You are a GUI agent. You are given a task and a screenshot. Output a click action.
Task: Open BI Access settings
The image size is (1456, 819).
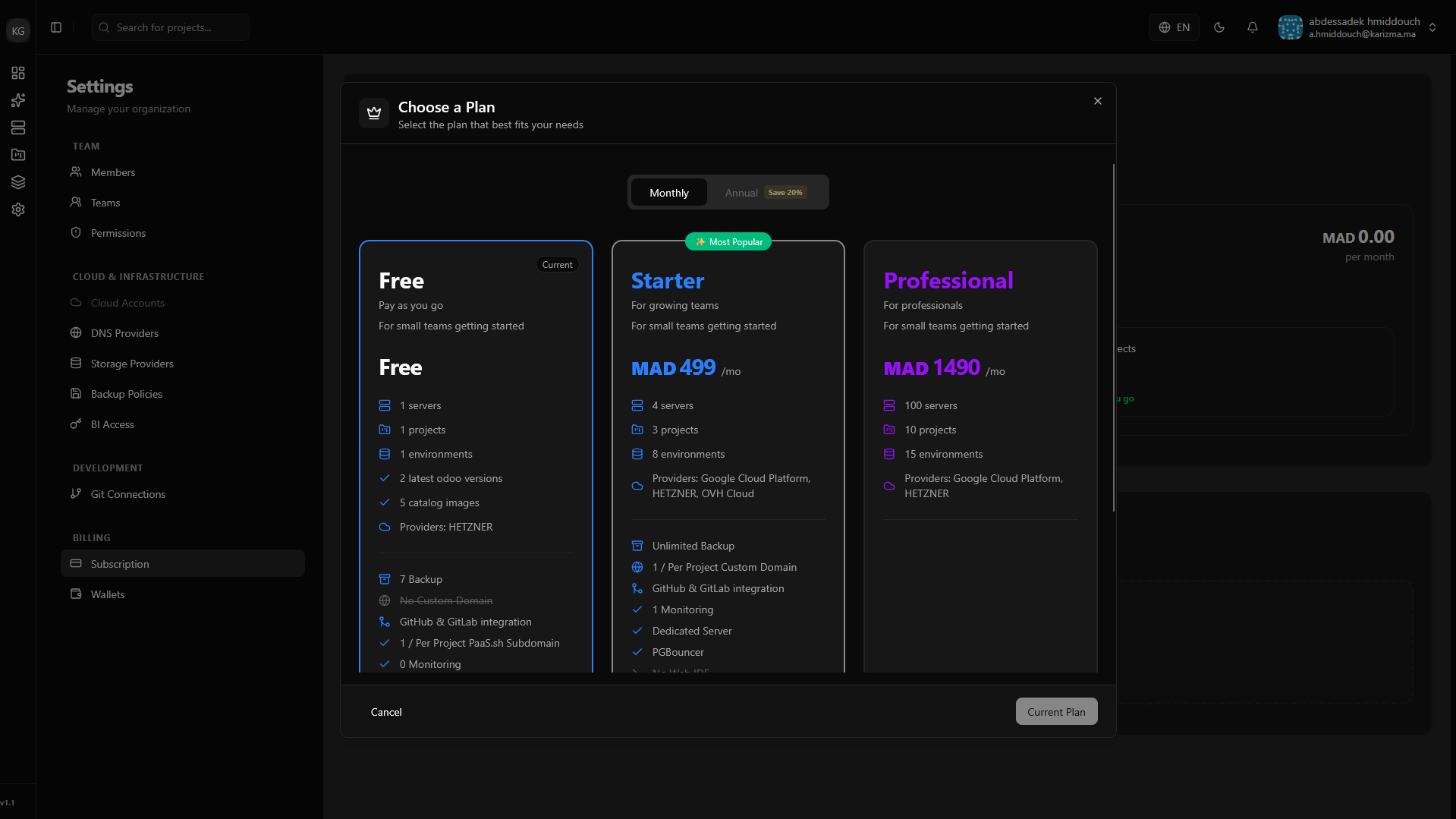pos(183,424)
